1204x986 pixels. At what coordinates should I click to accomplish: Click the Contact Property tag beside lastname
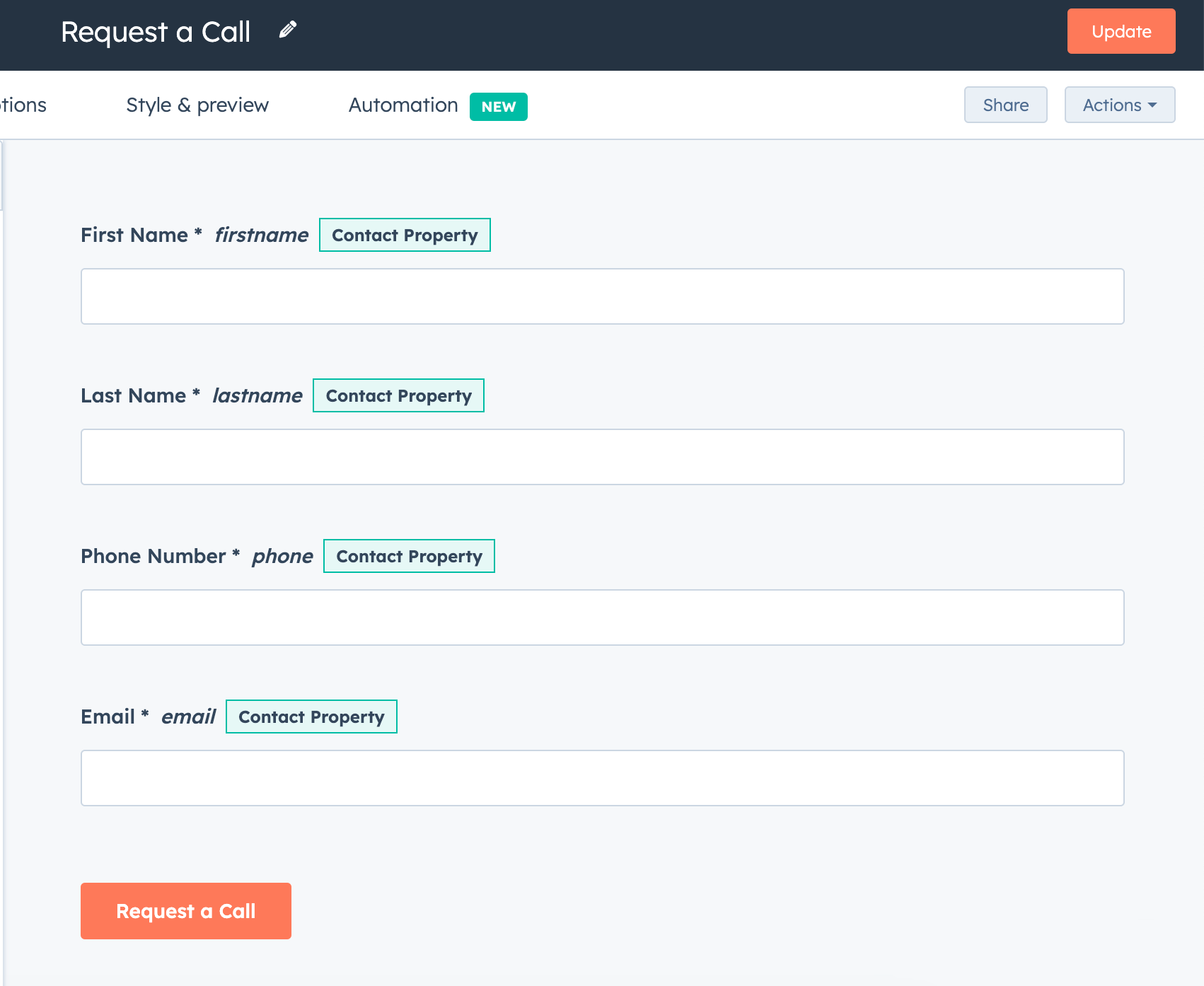click(x=398, y=395)
